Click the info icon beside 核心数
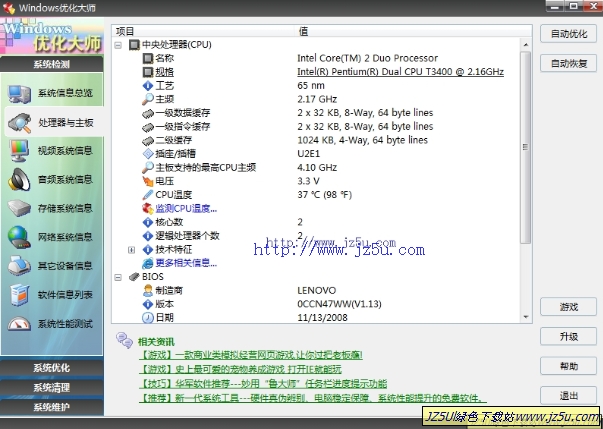 tap(148, 222)
